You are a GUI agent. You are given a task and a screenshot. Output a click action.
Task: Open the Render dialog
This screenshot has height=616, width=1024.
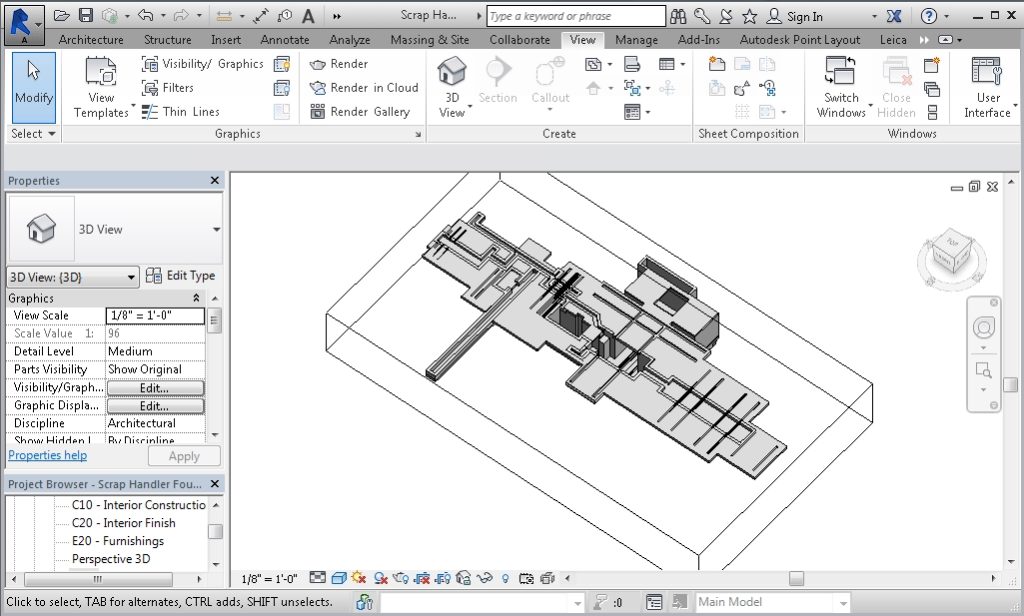pyautogui.click(x=343, y=64)
